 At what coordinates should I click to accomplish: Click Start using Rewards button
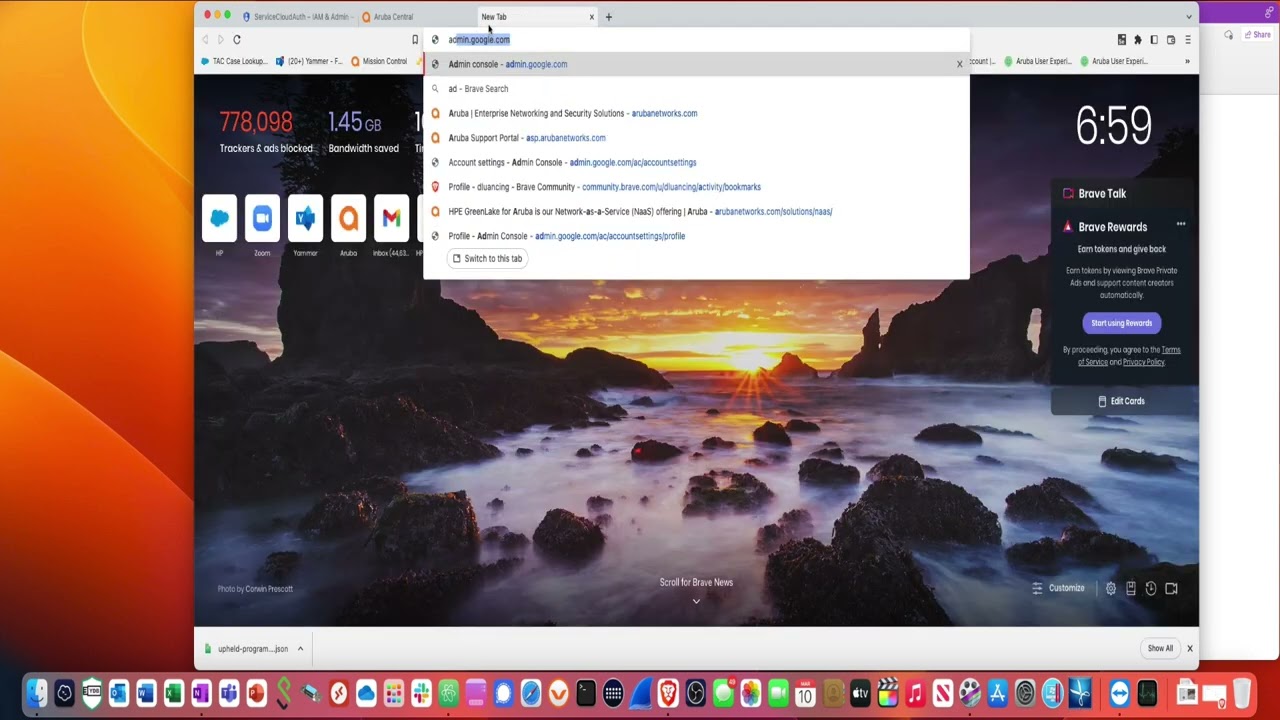1121,323
